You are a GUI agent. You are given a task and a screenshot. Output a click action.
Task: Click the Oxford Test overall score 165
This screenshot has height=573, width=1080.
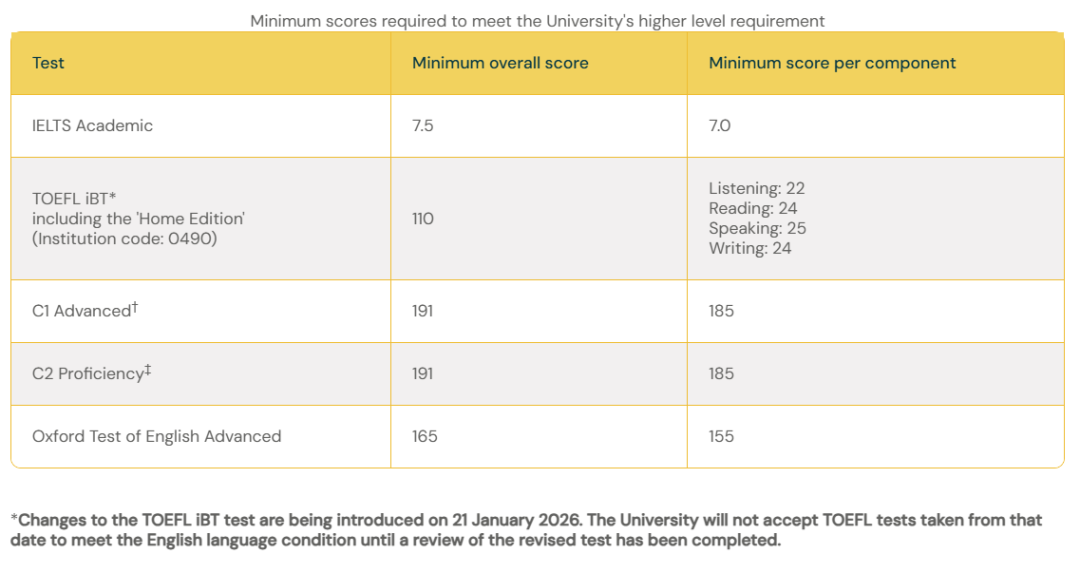tap(424, 437)
